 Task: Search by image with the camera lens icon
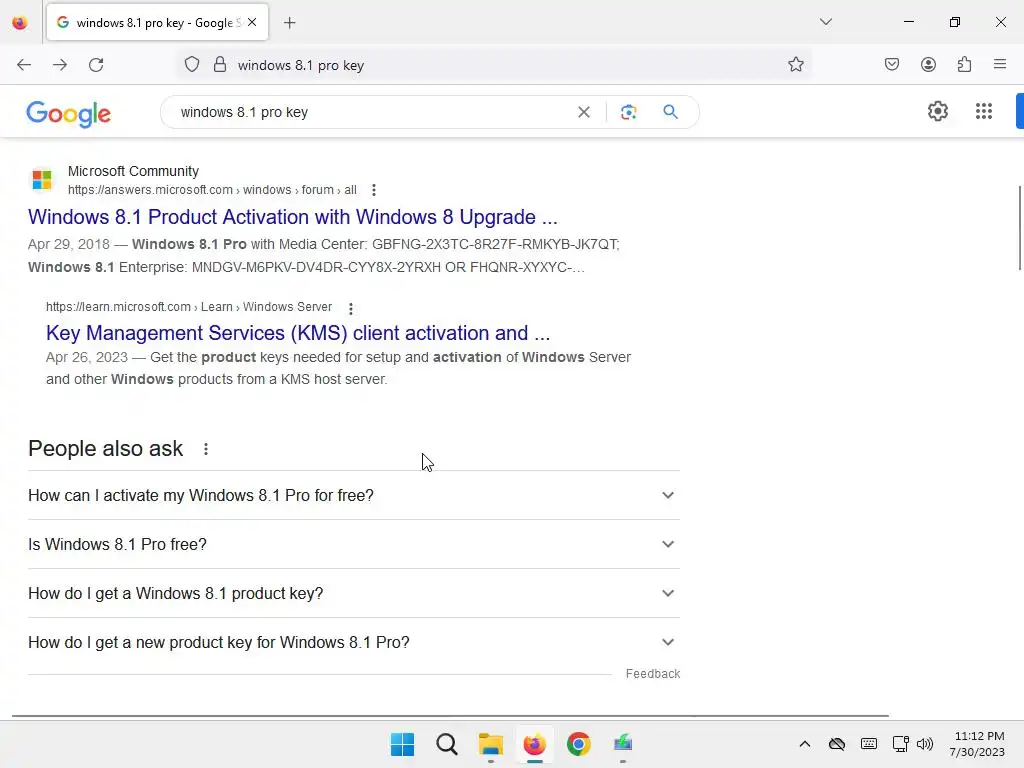[x=628, y=112]
